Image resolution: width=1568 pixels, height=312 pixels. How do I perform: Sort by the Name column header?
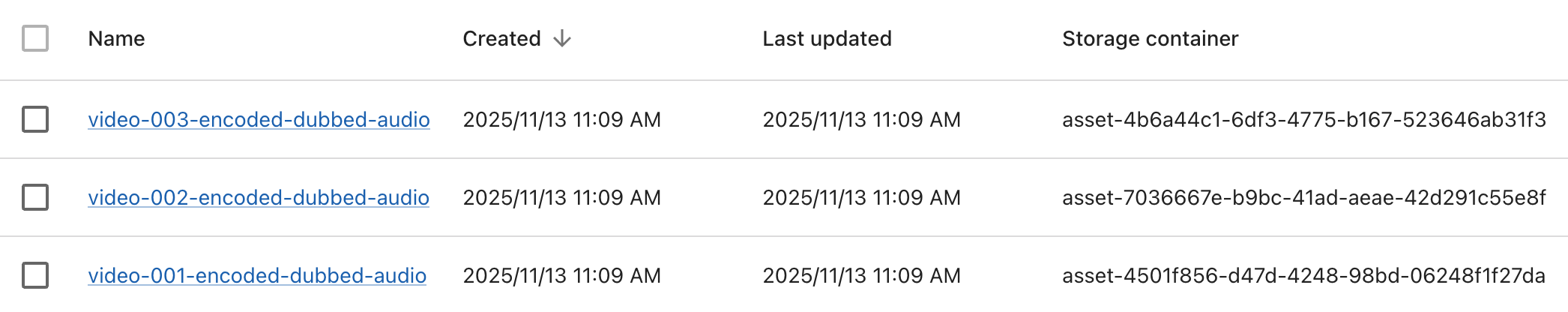point(116,39)
